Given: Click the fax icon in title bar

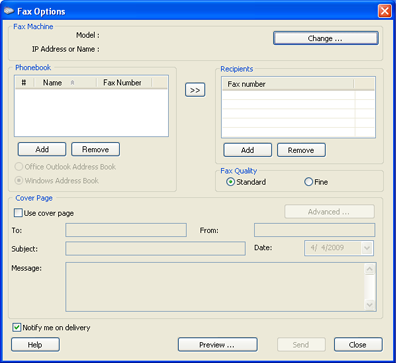Looking at the screenshot, I should pos(9,11).
